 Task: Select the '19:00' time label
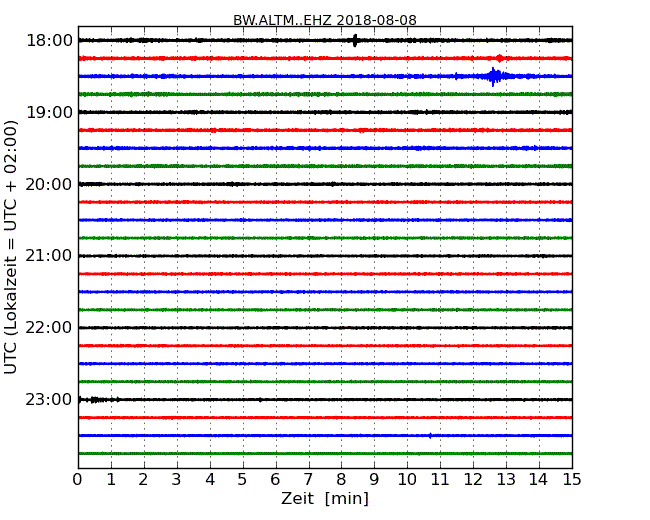point(49,112)
